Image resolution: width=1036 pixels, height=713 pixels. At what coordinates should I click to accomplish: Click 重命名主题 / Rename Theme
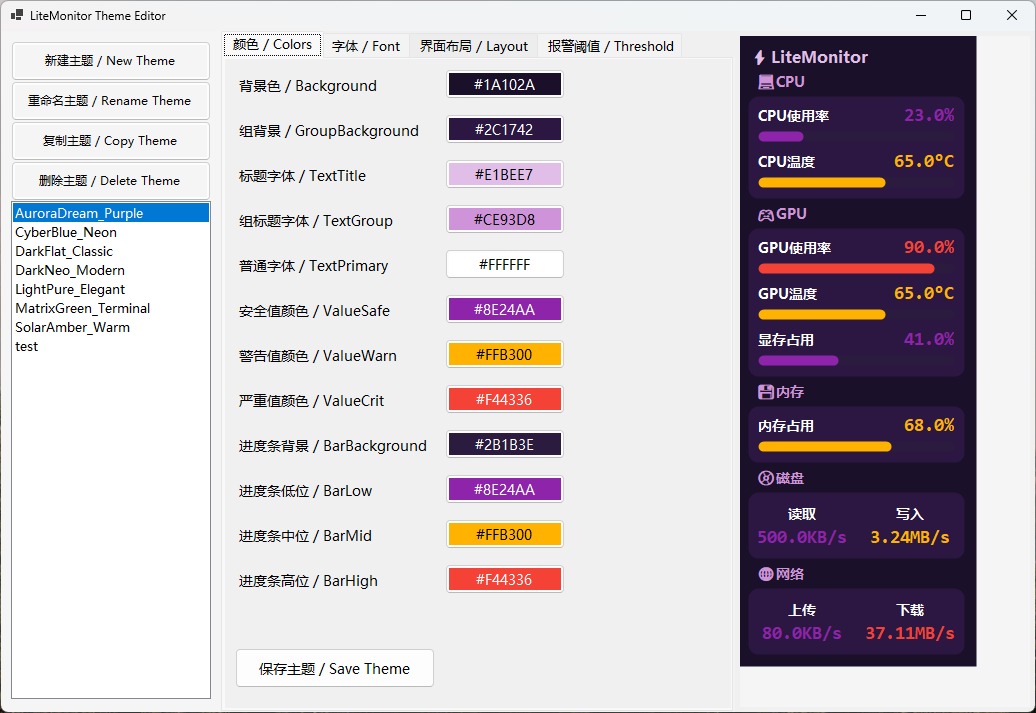(x=110, y=100)
